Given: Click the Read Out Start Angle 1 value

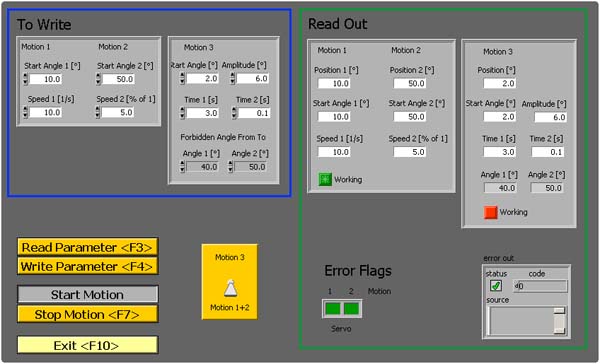Looking at the screenshot, I should click(334, 117).
